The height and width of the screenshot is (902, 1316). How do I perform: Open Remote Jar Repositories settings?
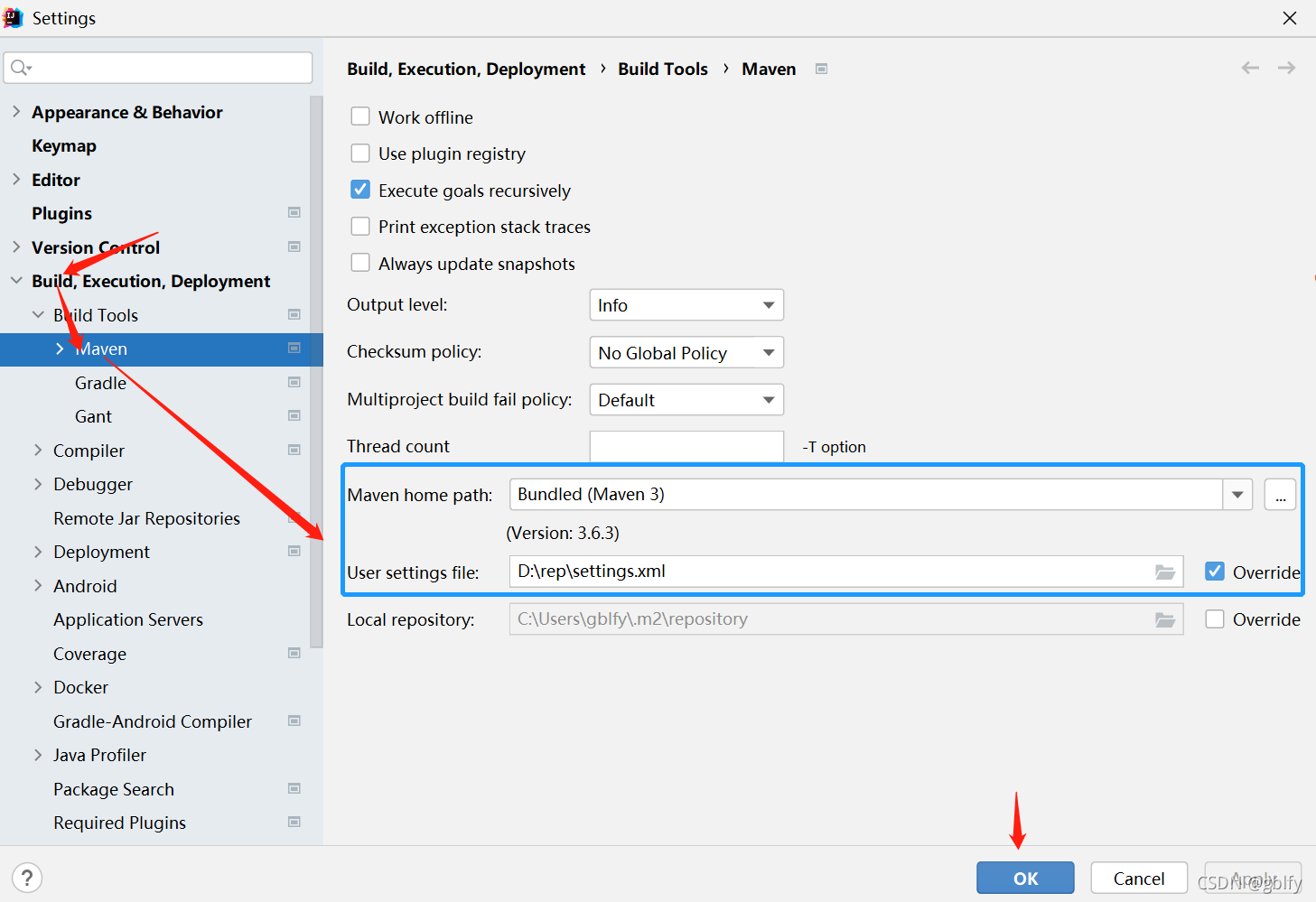pyautogui.click(x=146, y=518)
